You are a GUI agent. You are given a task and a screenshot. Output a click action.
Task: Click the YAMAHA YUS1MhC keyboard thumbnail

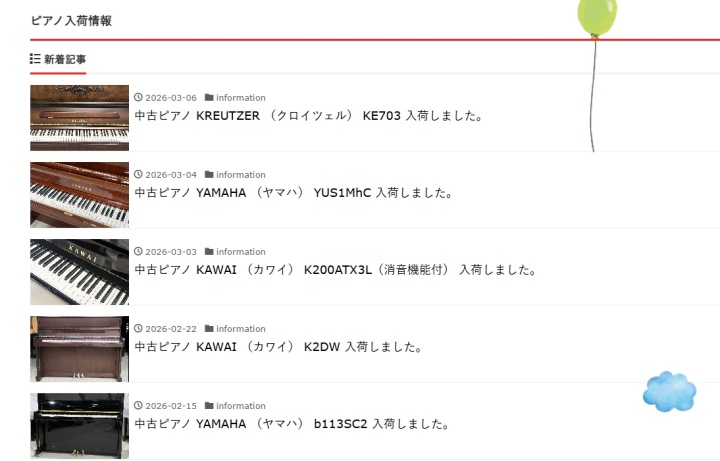pos(79,194)
